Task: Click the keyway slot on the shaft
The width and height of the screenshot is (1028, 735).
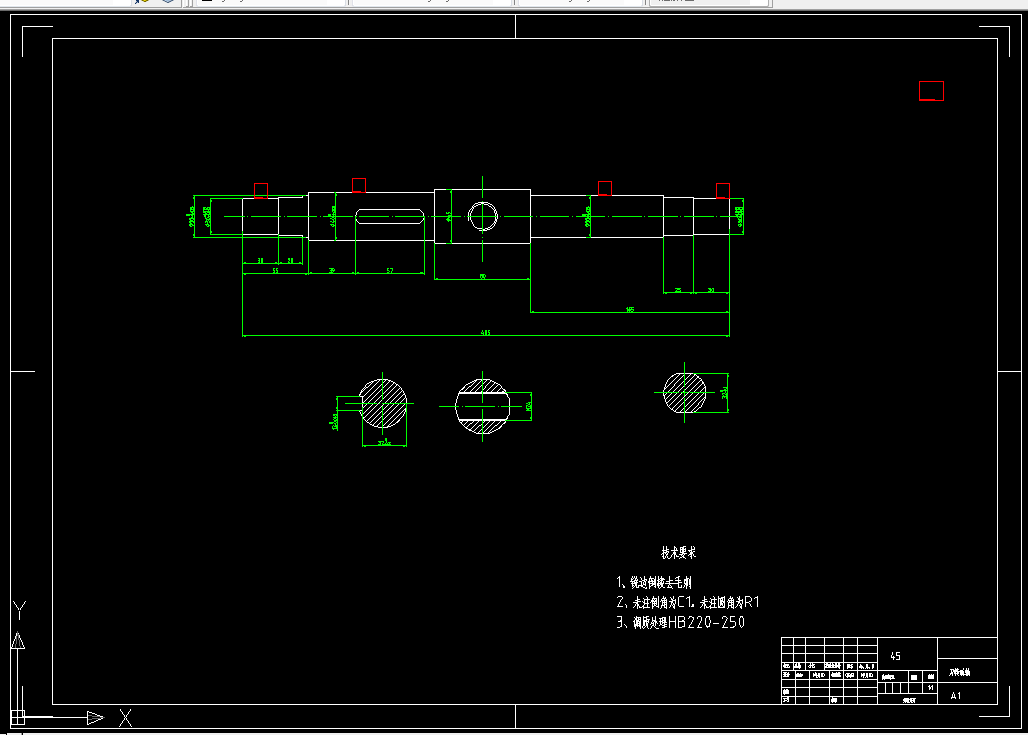Action: click(x=390, y=216)
